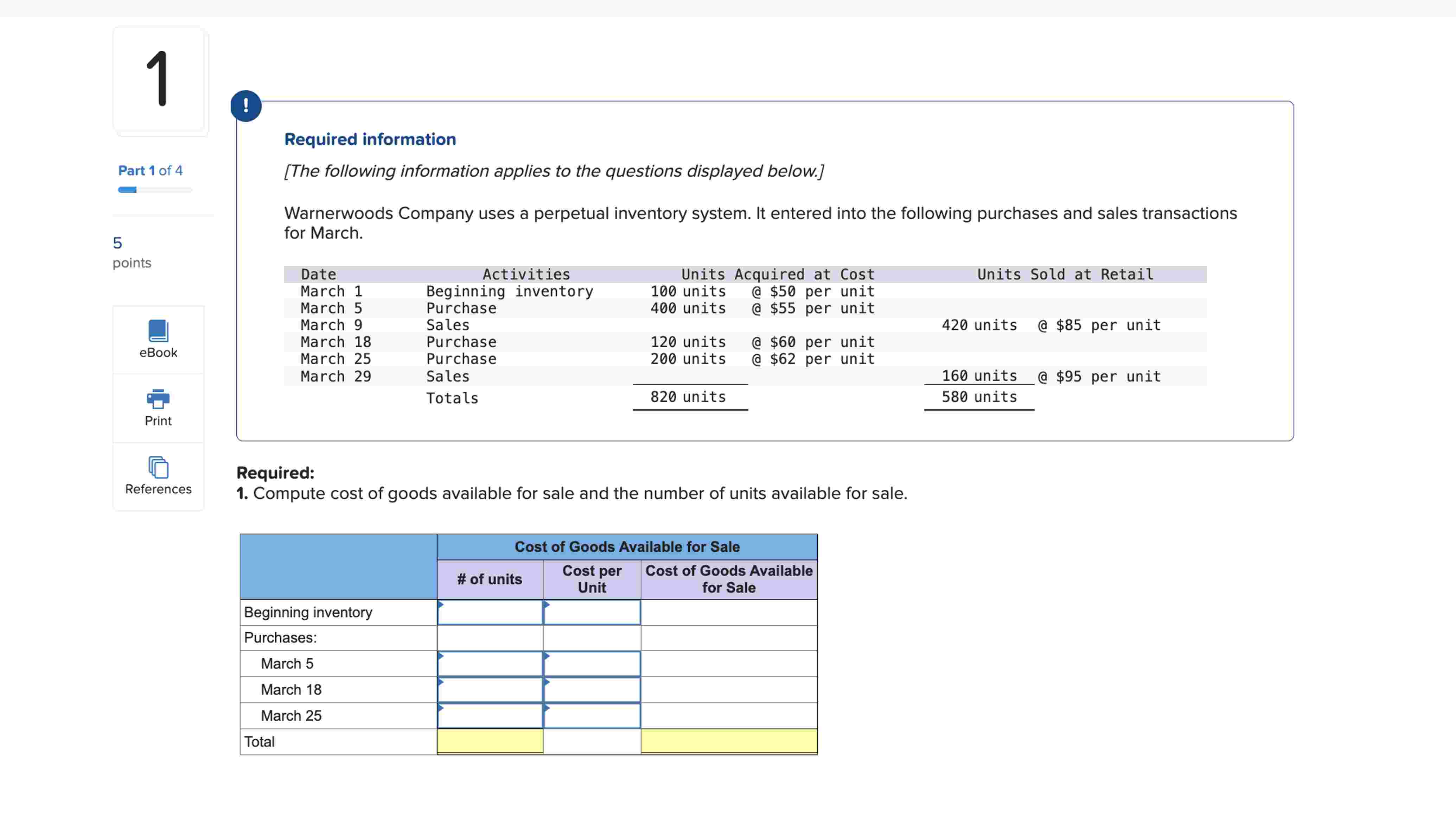
Task: Select March 18 cost per unit cell
Action: [x=592, y=690]
